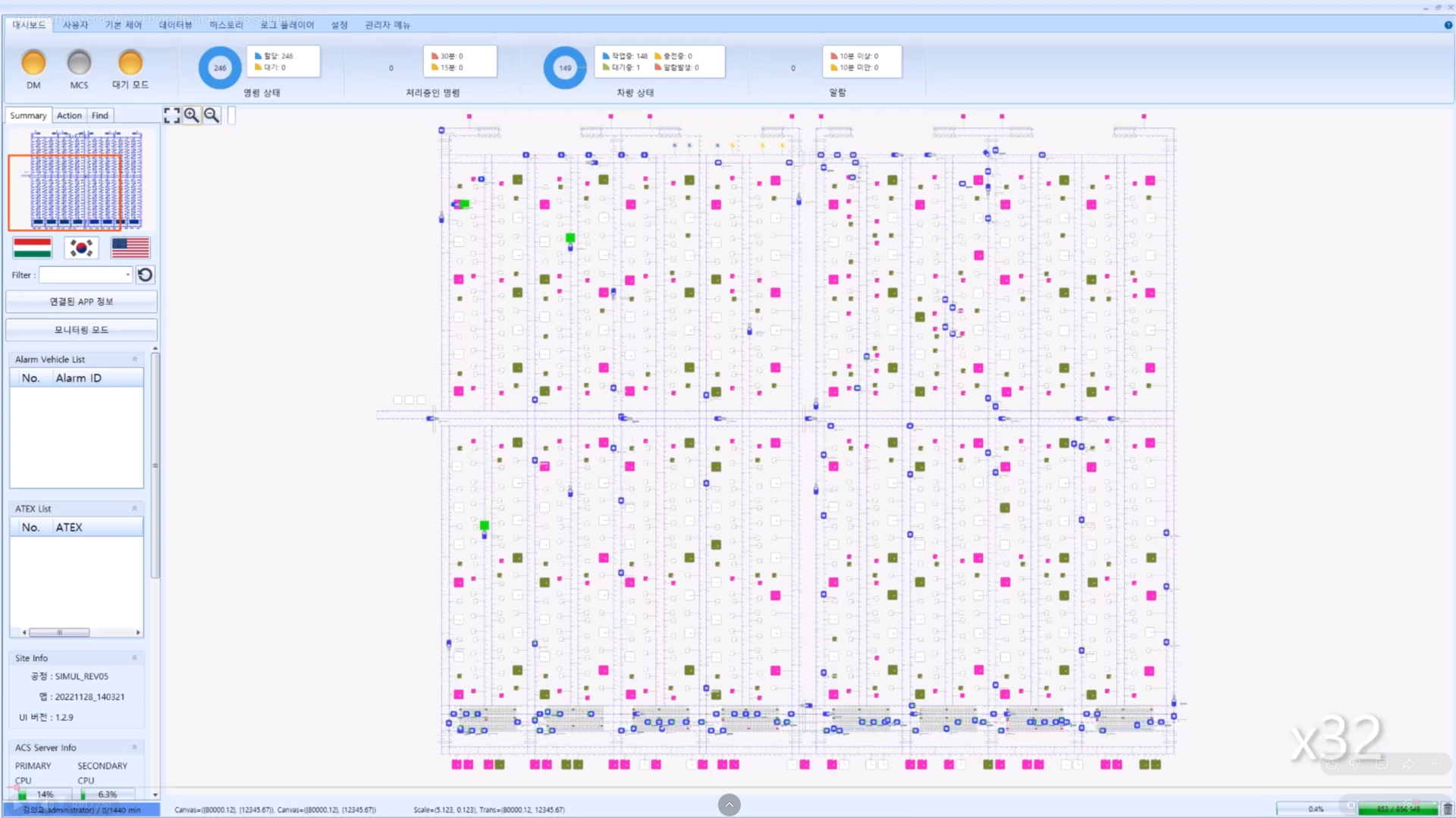Toggle the DM status indicator
This screenshot has width=1456, height=818.
pos(33,63)
